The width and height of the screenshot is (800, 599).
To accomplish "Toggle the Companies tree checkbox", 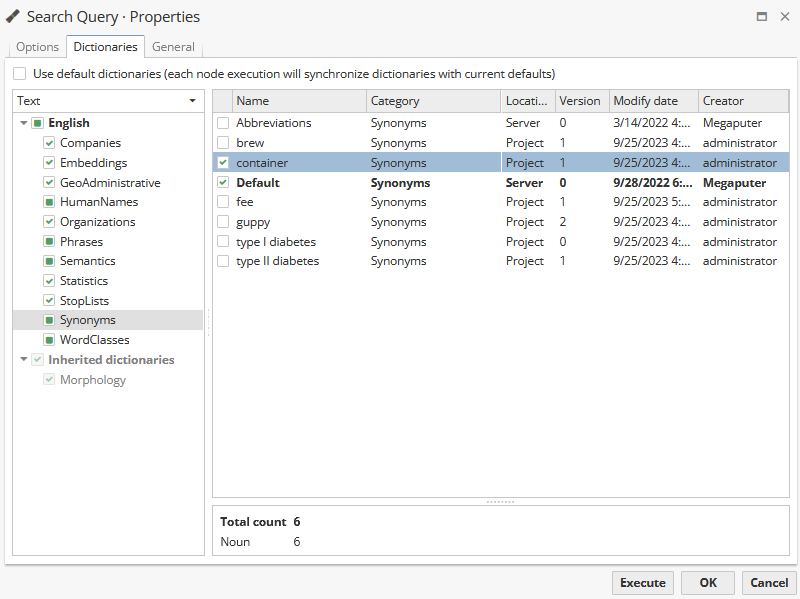I will tap(49, 143).
